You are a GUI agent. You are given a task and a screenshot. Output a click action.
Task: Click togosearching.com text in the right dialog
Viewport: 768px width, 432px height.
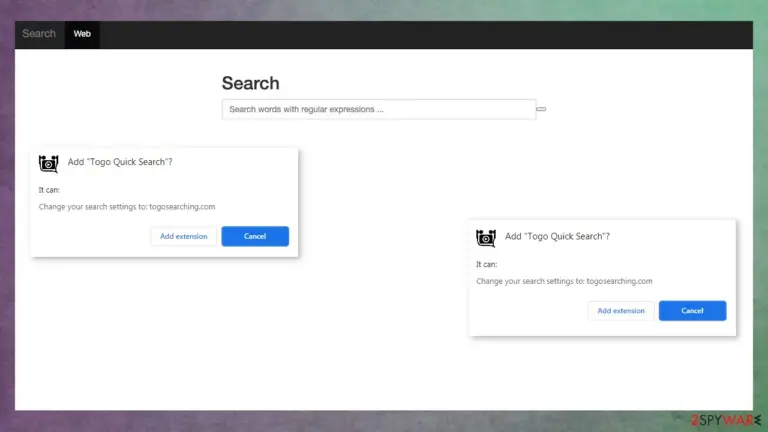(x=620, y=281)
